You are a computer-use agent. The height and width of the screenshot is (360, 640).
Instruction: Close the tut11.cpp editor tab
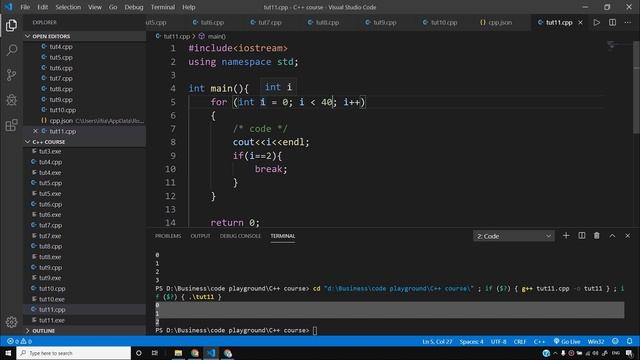pyautogui.click(x=580, y=22)
